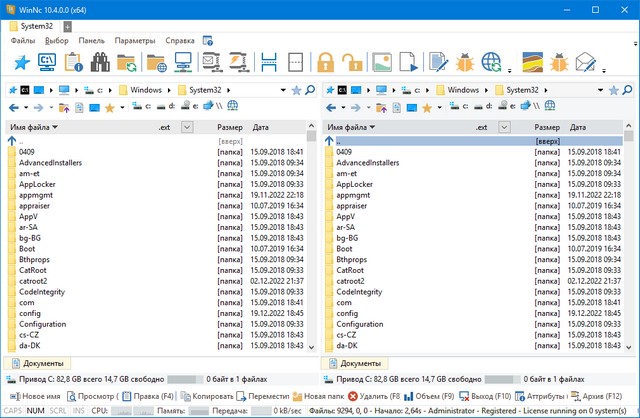
Task: Select the left panel Документы tab
Action: click(x=37, y=363)
